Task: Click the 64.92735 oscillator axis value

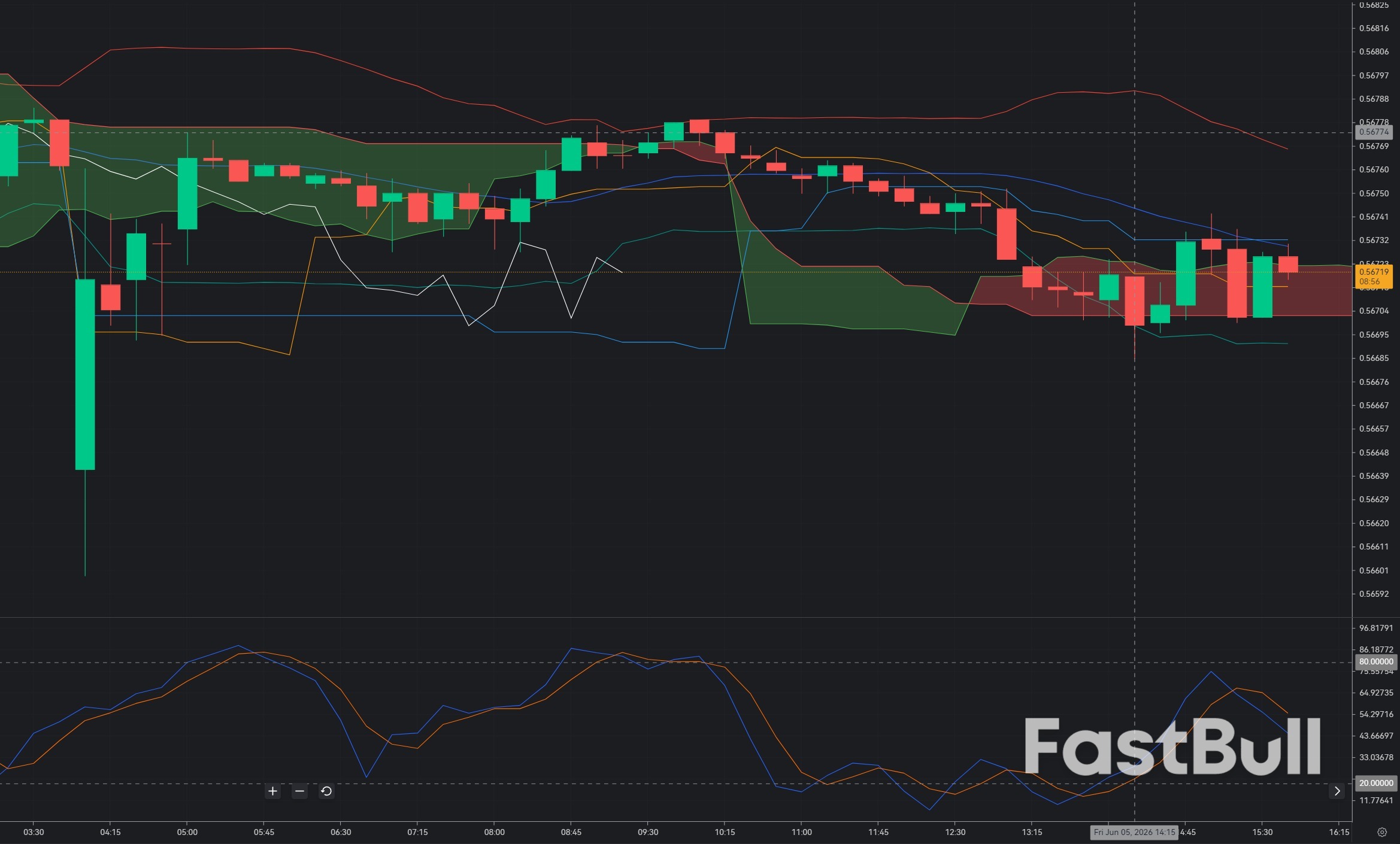Action: click(x=1375, y=693)
